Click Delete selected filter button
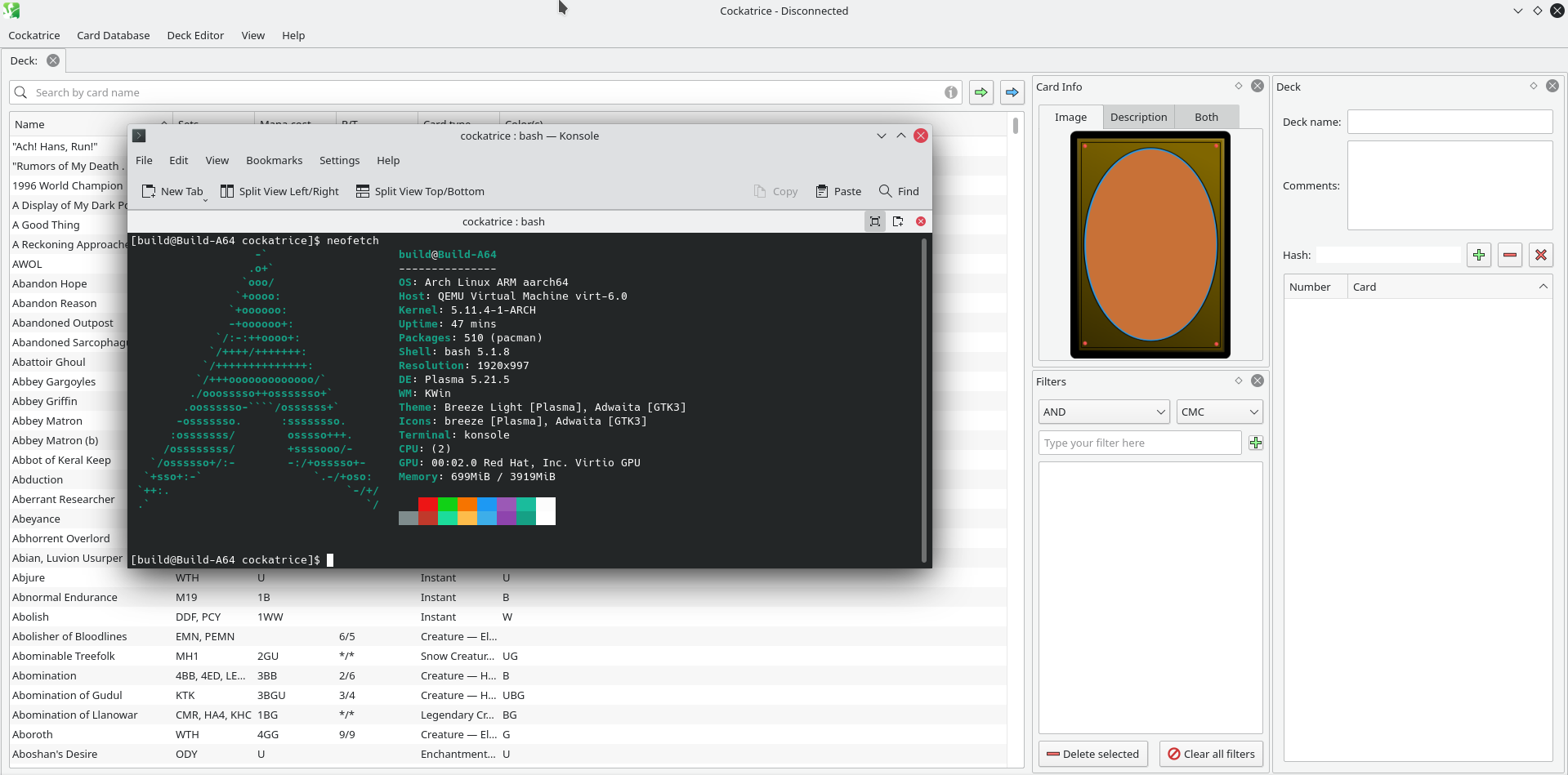The height and width of the screenshot is (775, 1568). pos(1093,754)
